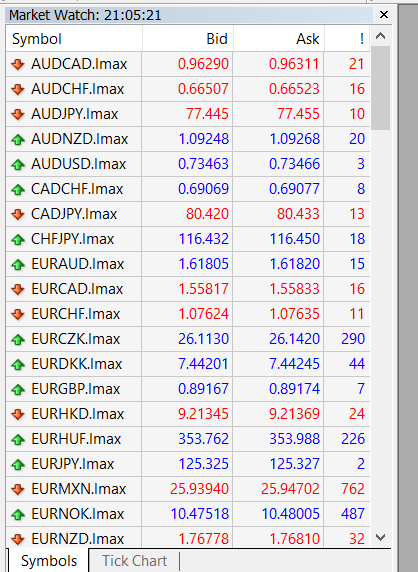Click the down arrow icon beside AUDCHF.lmax
Screen dimensions: 418x572
18,89
